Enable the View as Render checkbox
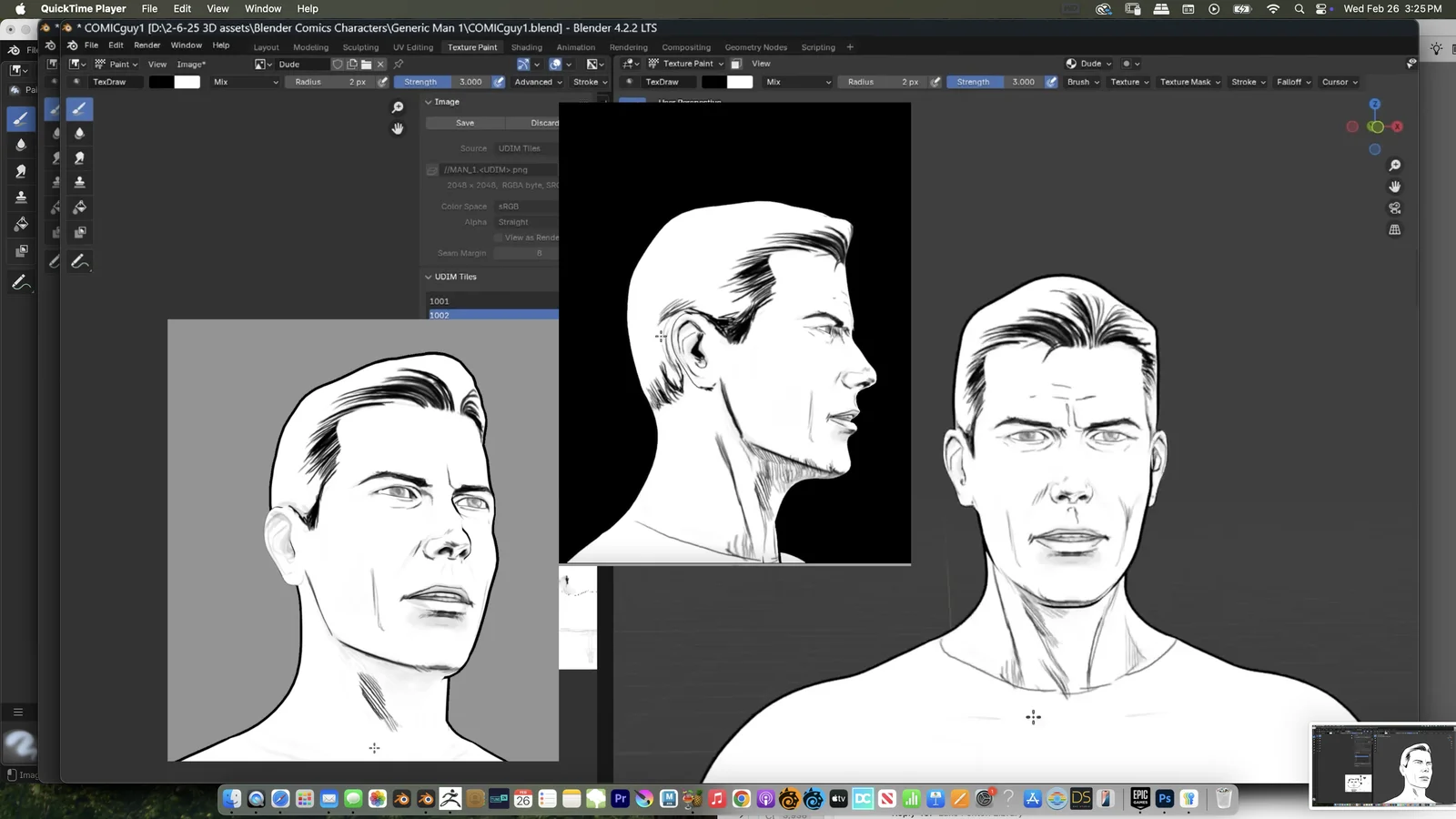The image size is (1456, 819). (499, 238)
